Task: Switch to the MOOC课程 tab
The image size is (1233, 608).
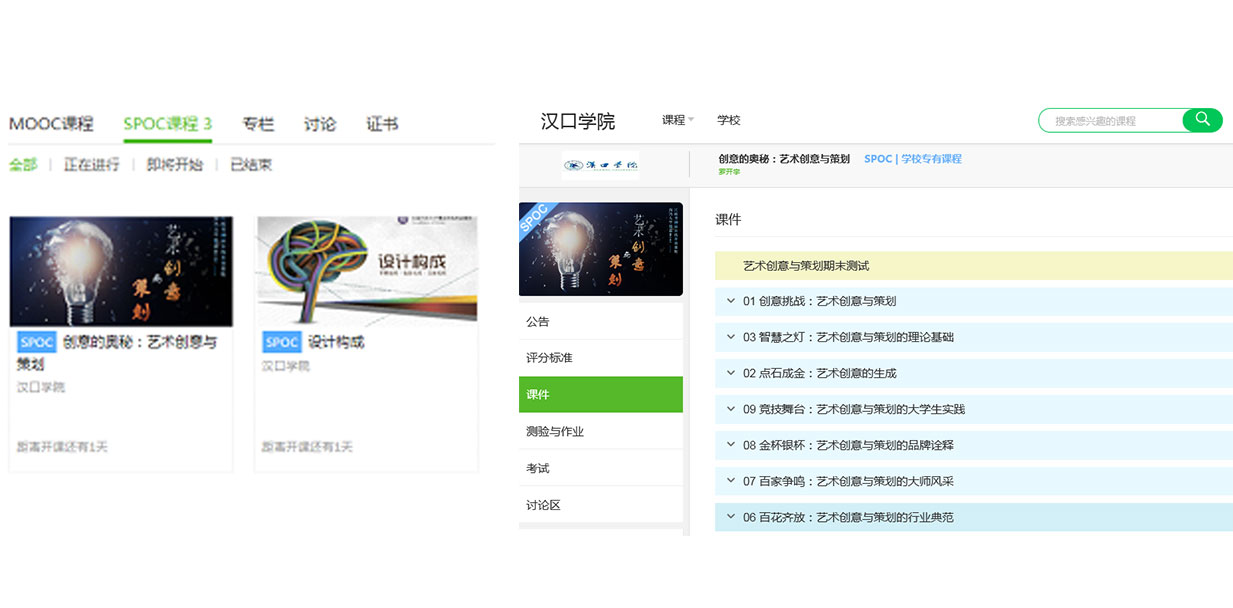Action: 51,124
